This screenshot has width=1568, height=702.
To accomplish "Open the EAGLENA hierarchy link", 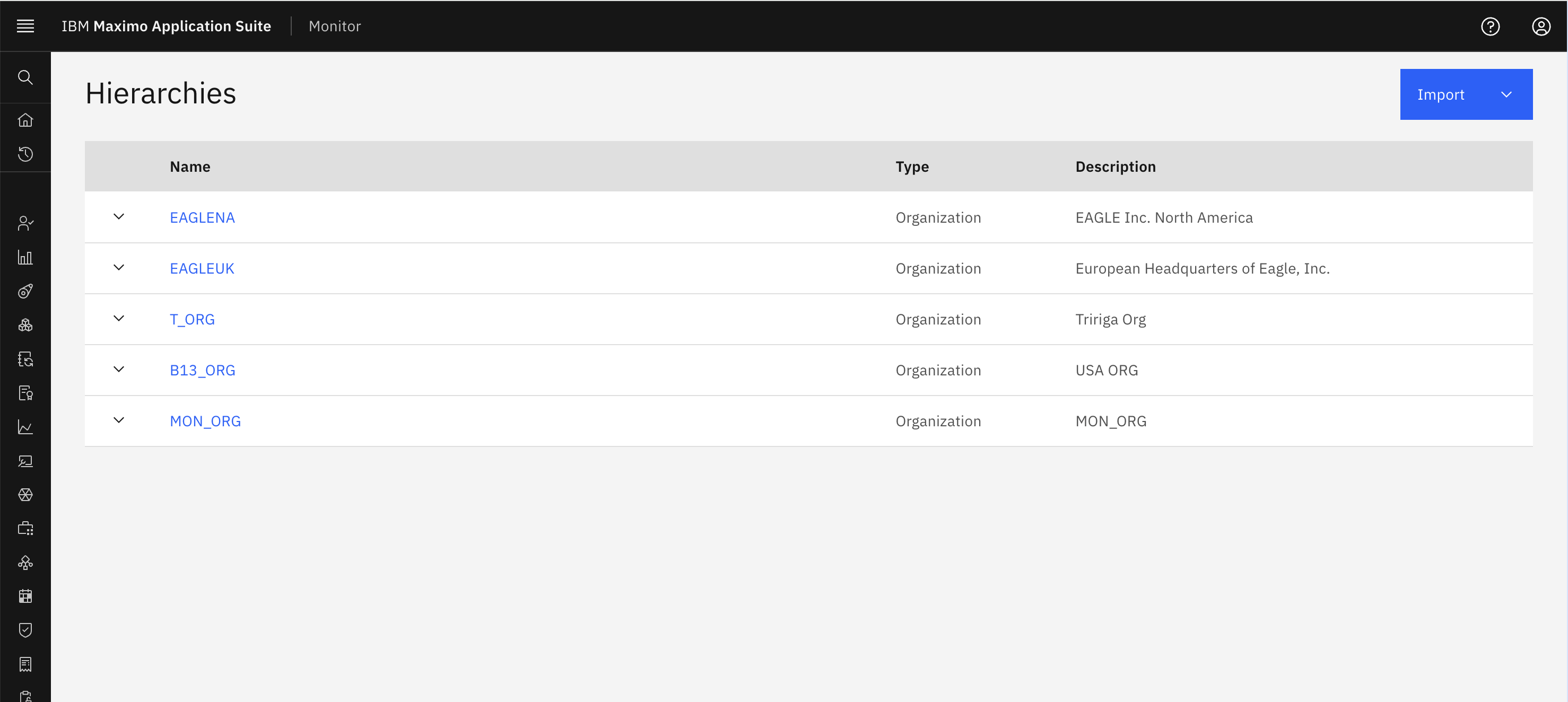I will point(202,217).
